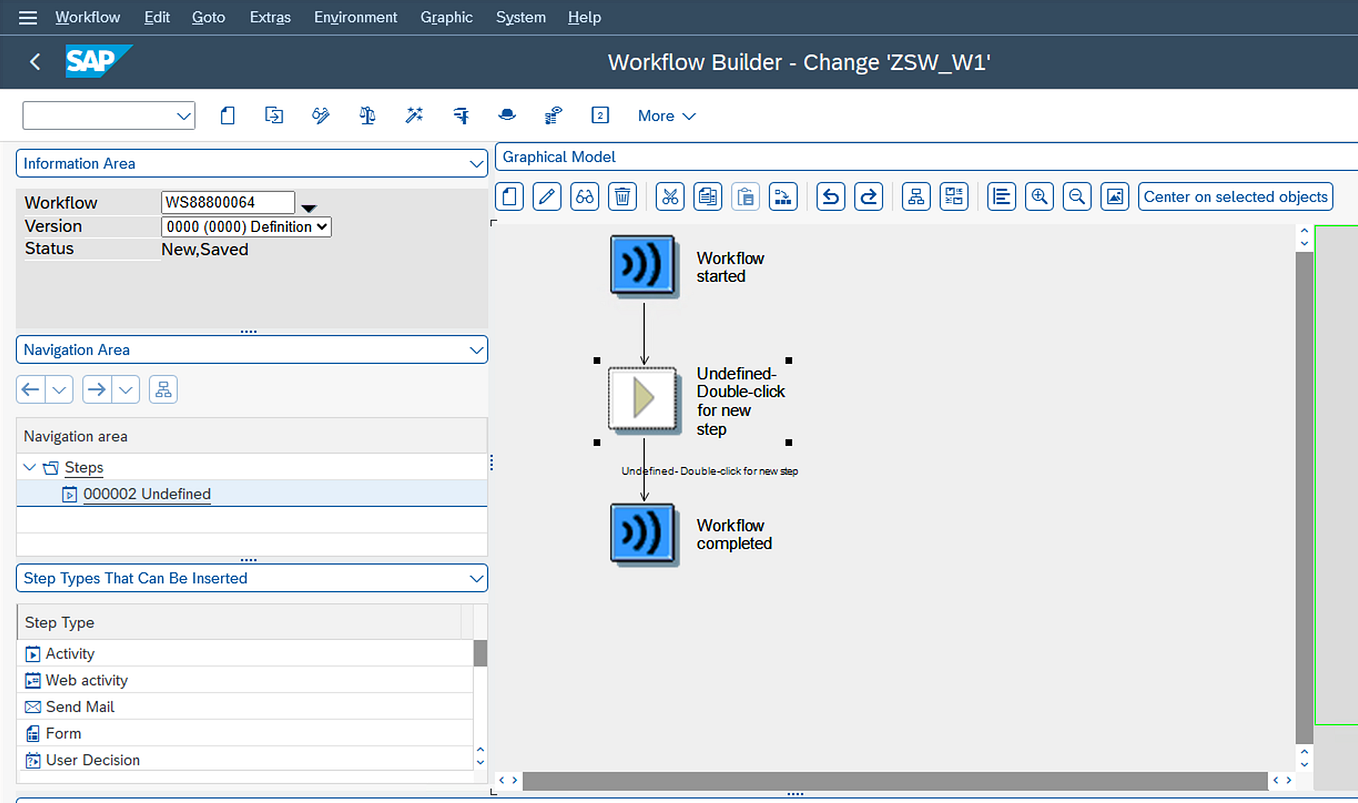This screenshot has height=803, width=1358.
Task: Click the Workflow completed event node
Action: 645,534
